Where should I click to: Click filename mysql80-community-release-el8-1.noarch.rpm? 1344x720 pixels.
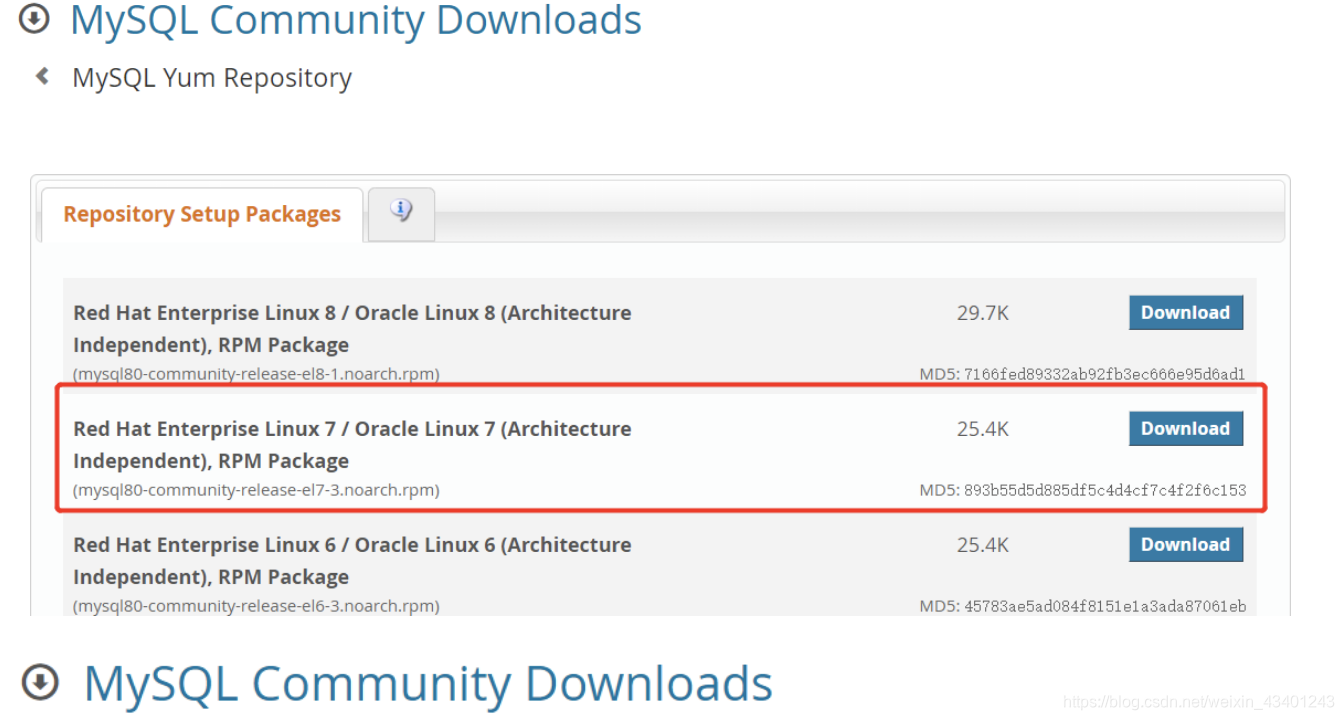pos(256,374)
